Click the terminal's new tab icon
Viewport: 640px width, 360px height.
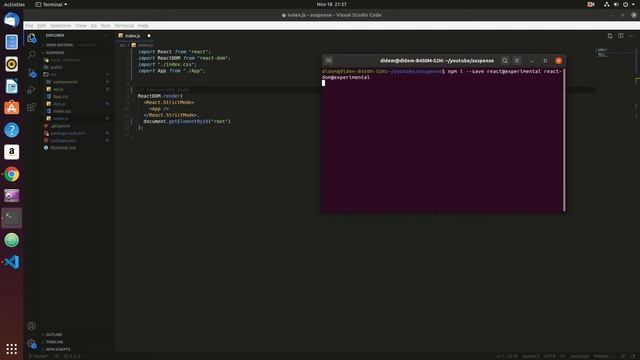tap(329, 61)
